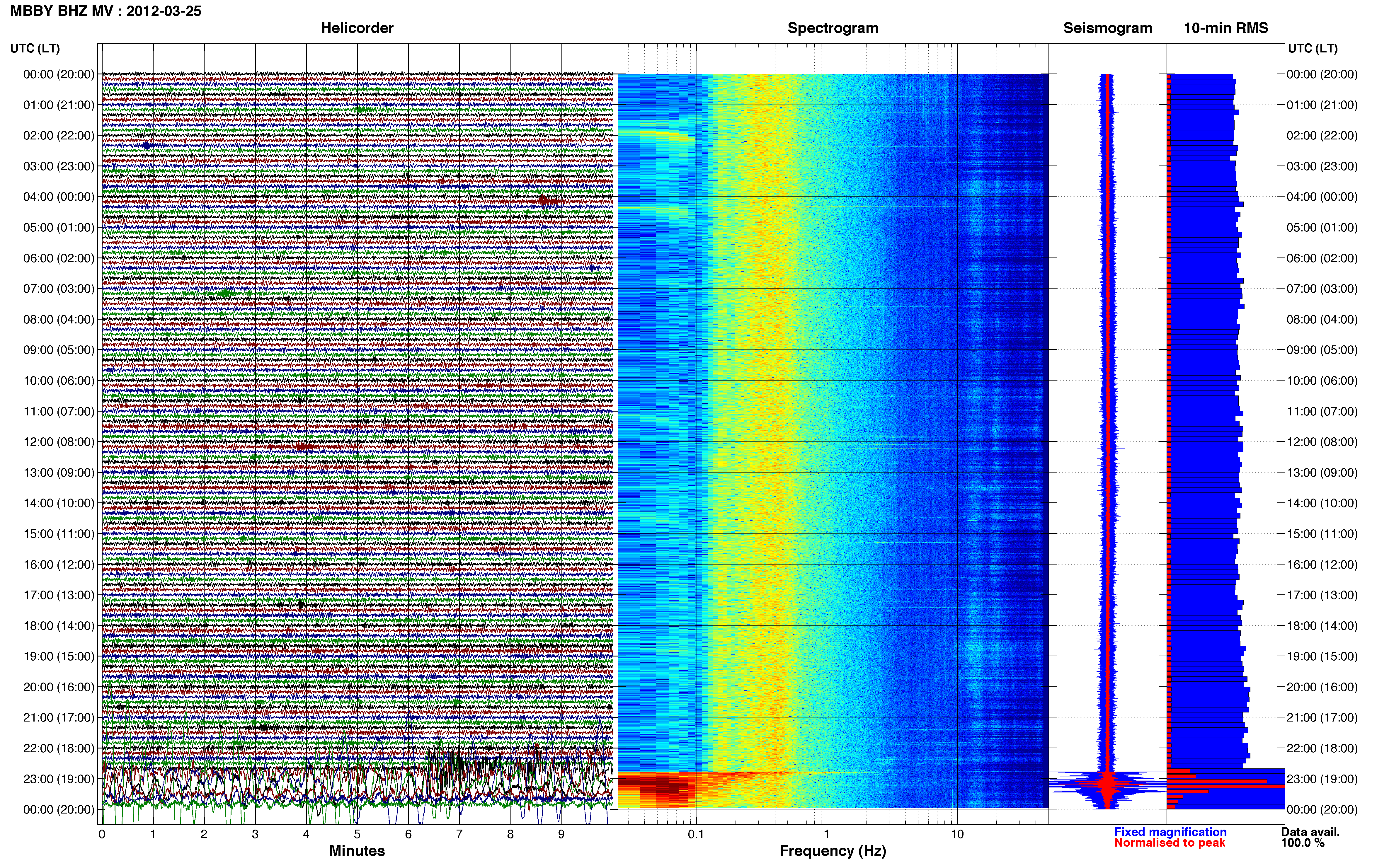
Task: Click helicorder minute tick label '0'
Action: click(102, 834)
